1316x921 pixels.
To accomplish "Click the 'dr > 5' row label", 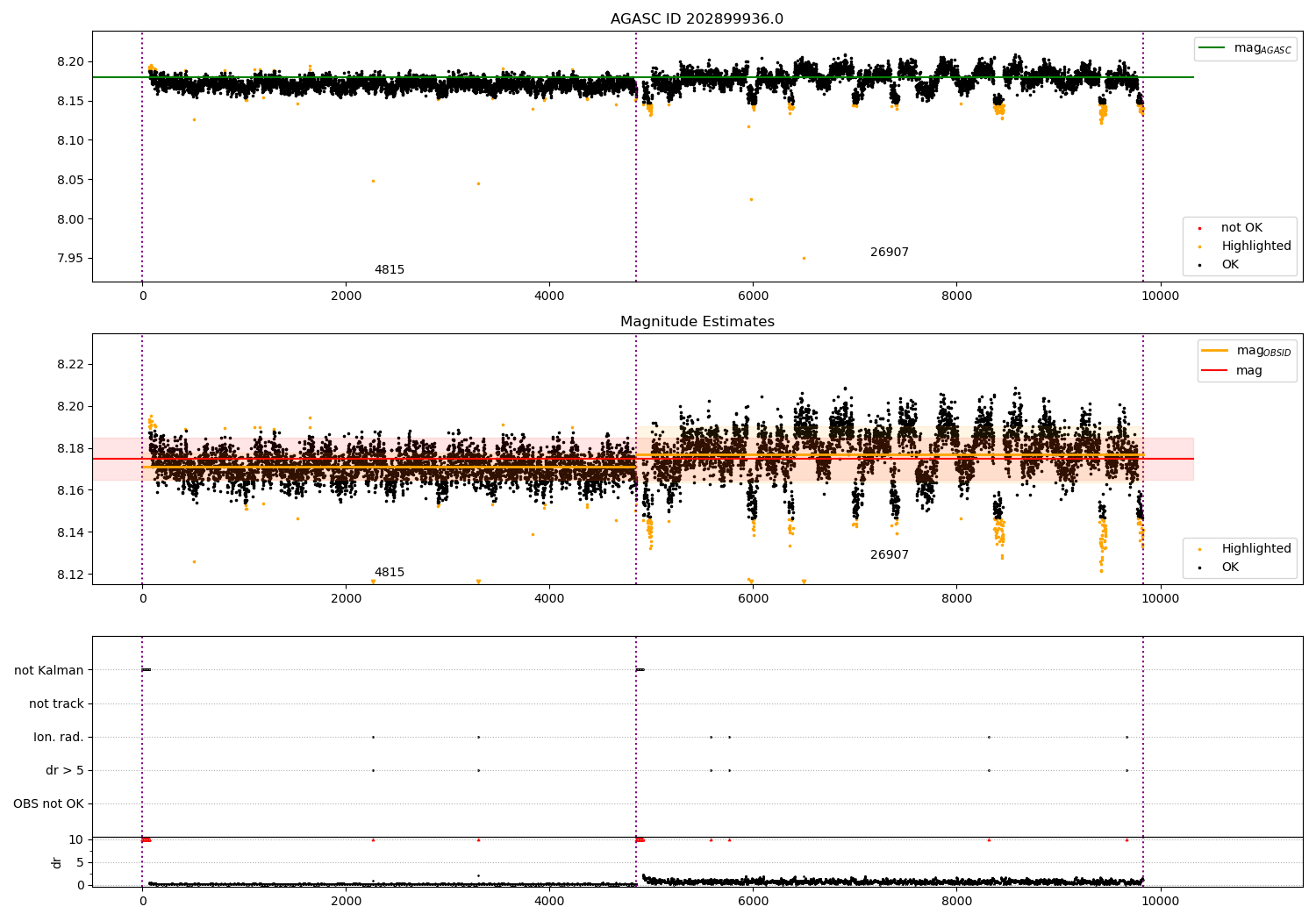I will (65, 771).
